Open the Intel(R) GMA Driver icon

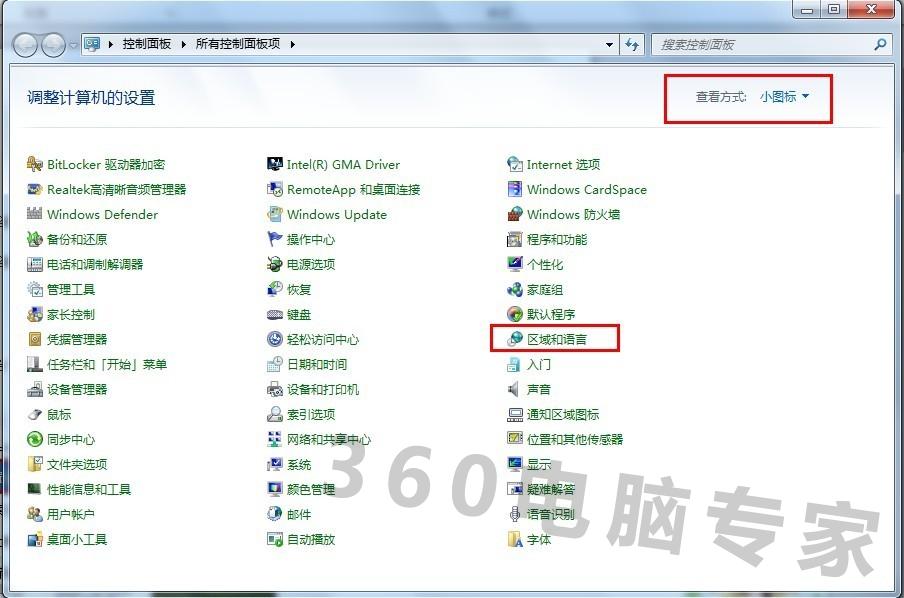[x=275, y=164]
